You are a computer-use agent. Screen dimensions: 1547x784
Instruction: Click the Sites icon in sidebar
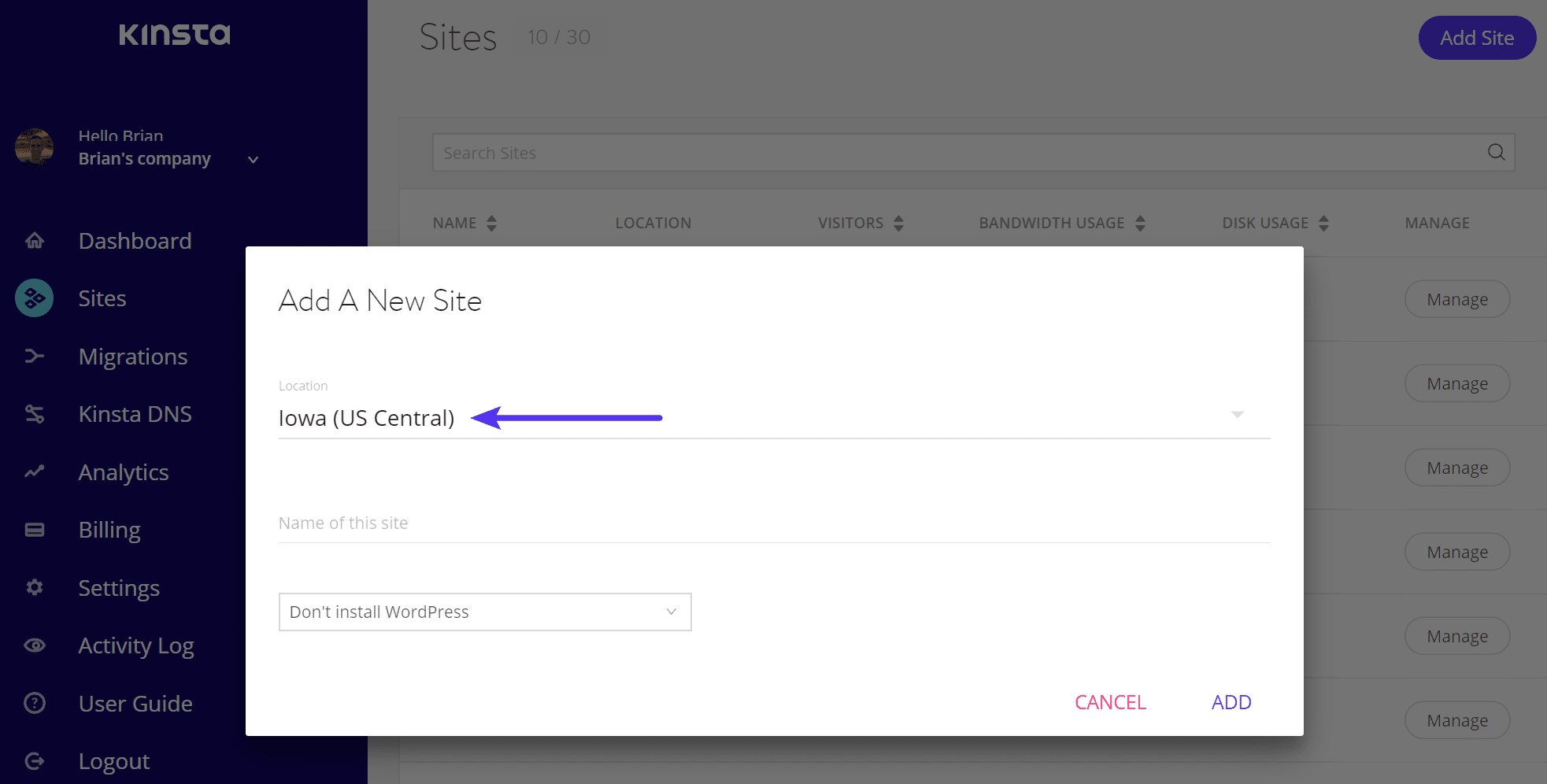tap(35, 298)
